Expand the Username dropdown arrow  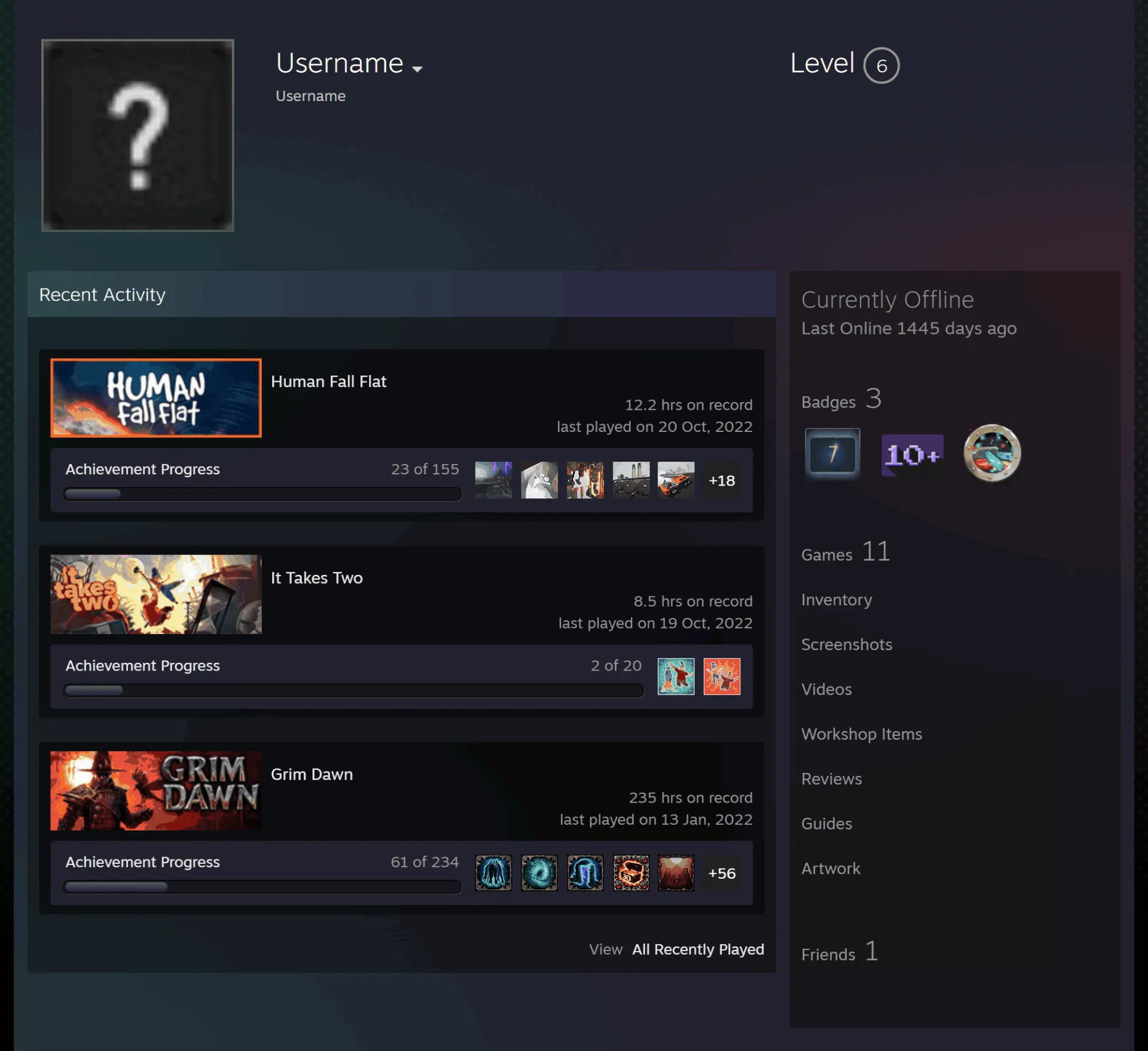click(x=417, y=69)
